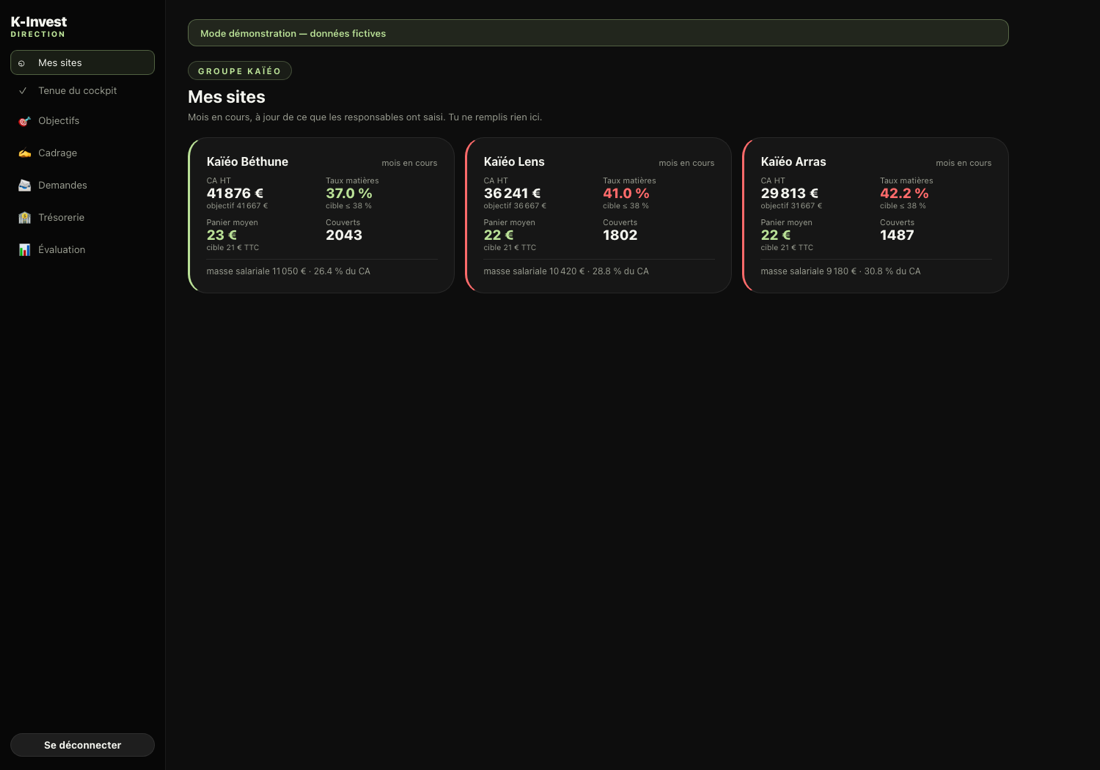Image resolution: width=1100 pixels, height=770 pixels.
Task: Click the Mes sites sidebar icon
Action: [x=22, y=63]
